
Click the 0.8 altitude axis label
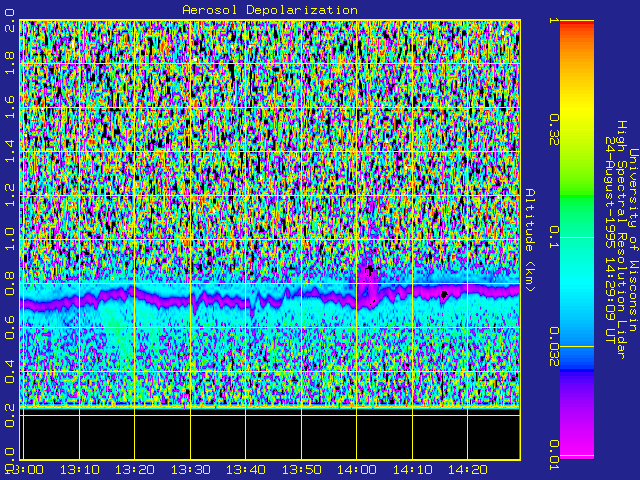(x=9, y=283)
